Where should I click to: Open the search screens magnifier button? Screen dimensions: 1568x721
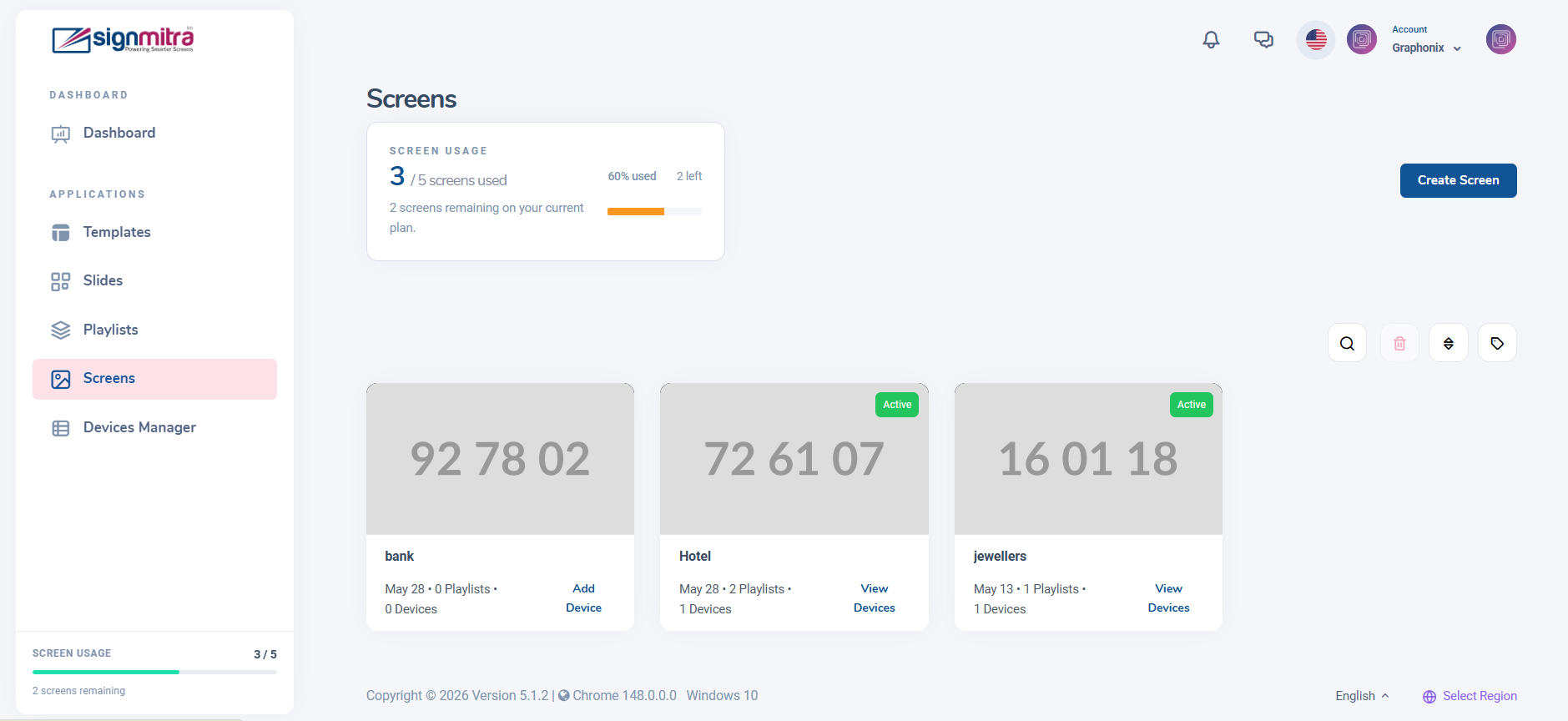click(x=1347, y=343)
